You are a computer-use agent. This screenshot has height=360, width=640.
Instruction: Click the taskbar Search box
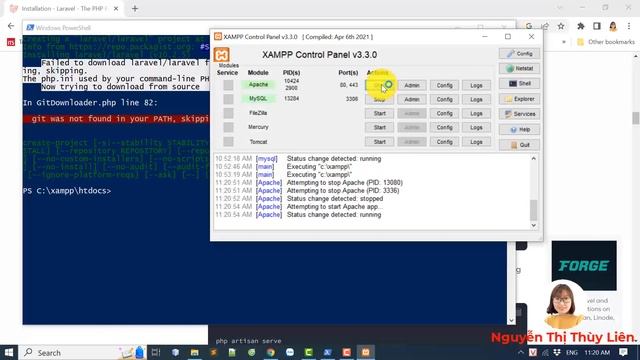[x=82, y=352]
